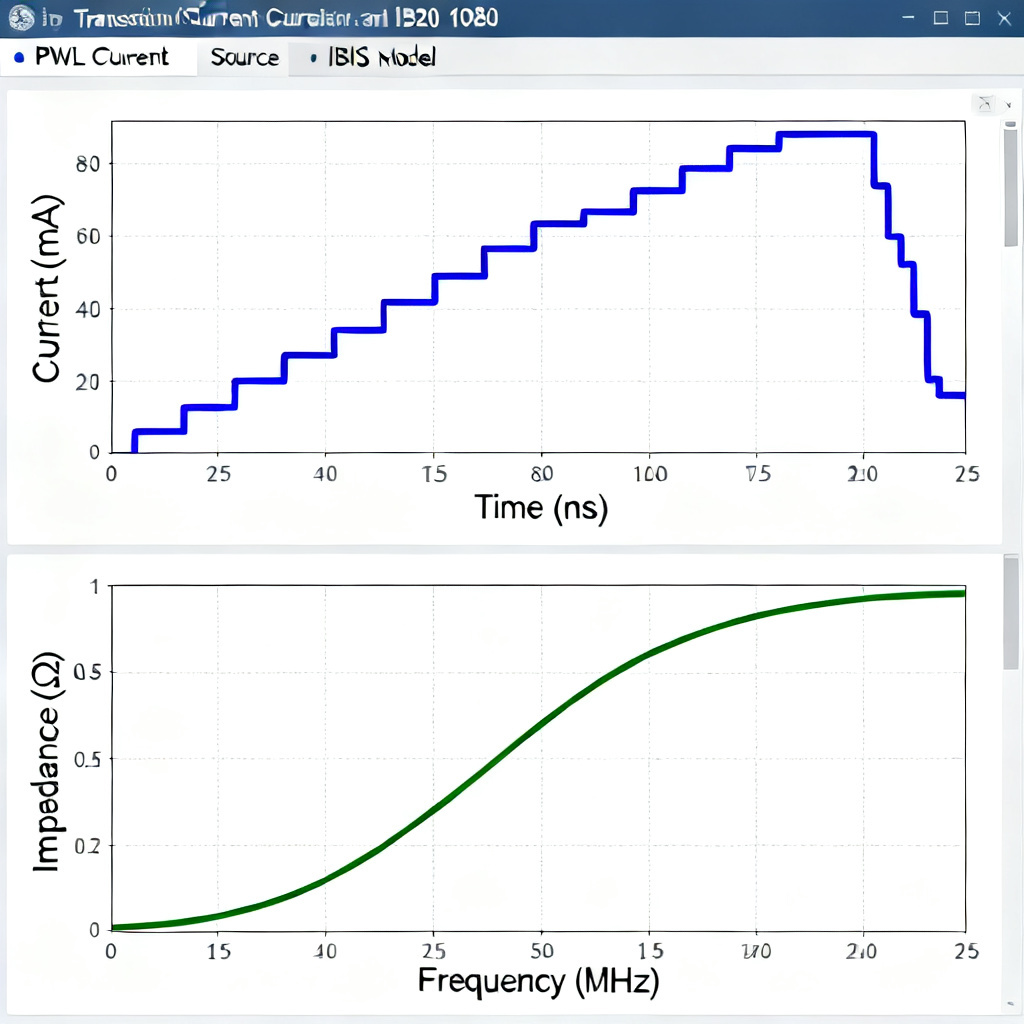Close the window
Screen dimensions: 1024x1024
[x=1004, y=18]
